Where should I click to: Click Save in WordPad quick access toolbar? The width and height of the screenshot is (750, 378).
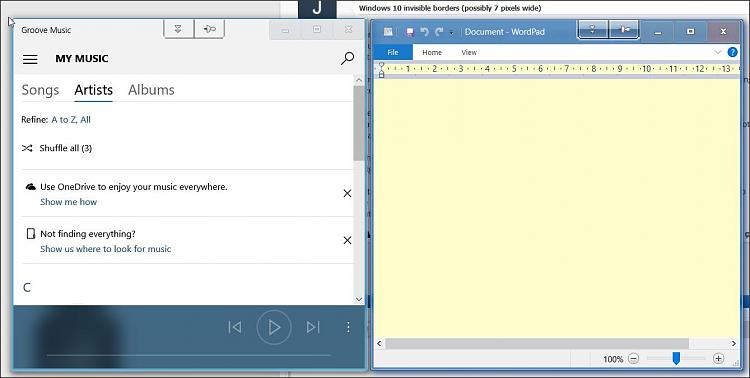coord(410,32)
